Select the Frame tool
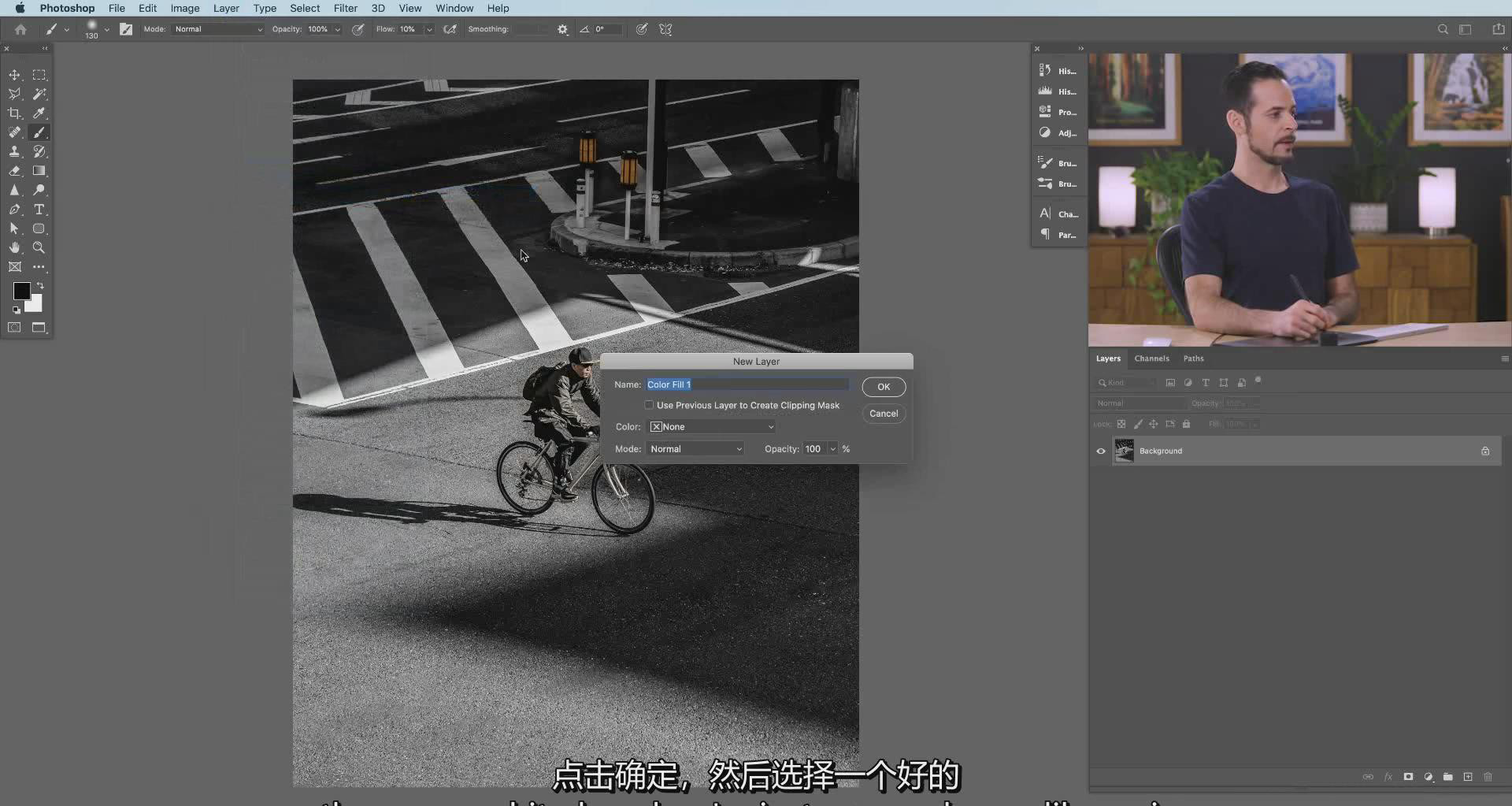 (14, 267)
